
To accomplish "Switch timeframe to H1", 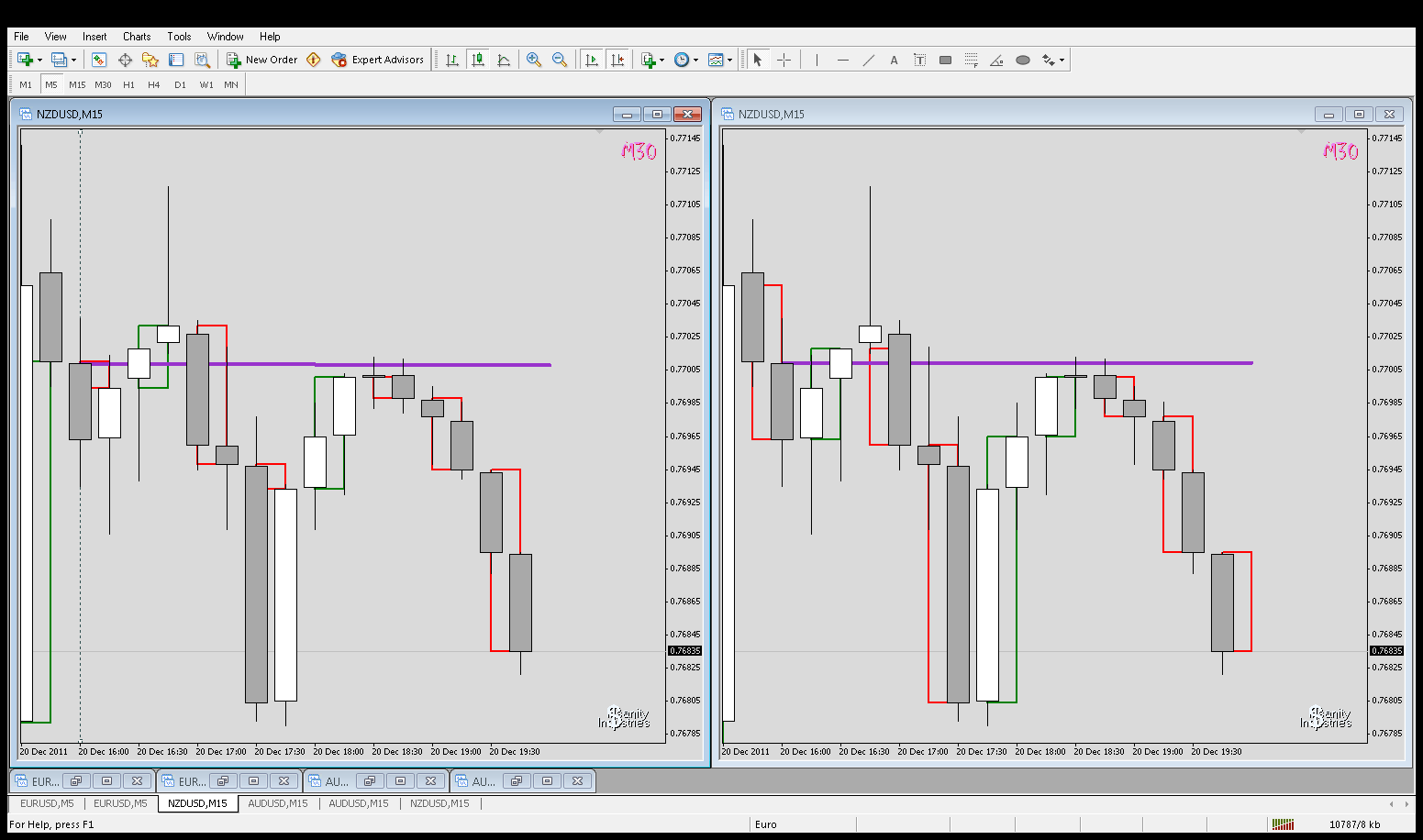I will pyautogui.click(x=128, y=84).
